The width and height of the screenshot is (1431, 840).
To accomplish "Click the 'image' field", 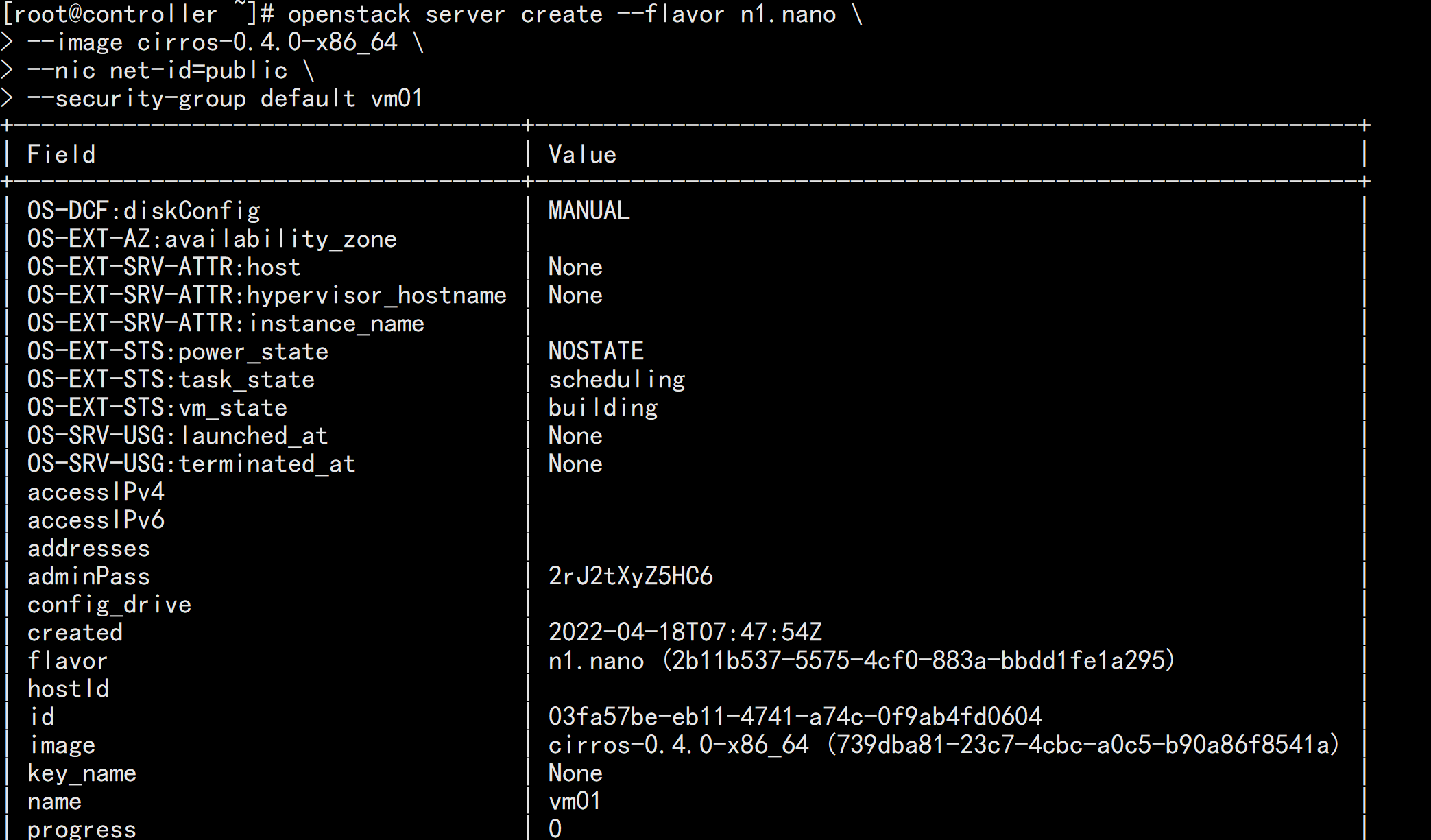I will 62,745.
